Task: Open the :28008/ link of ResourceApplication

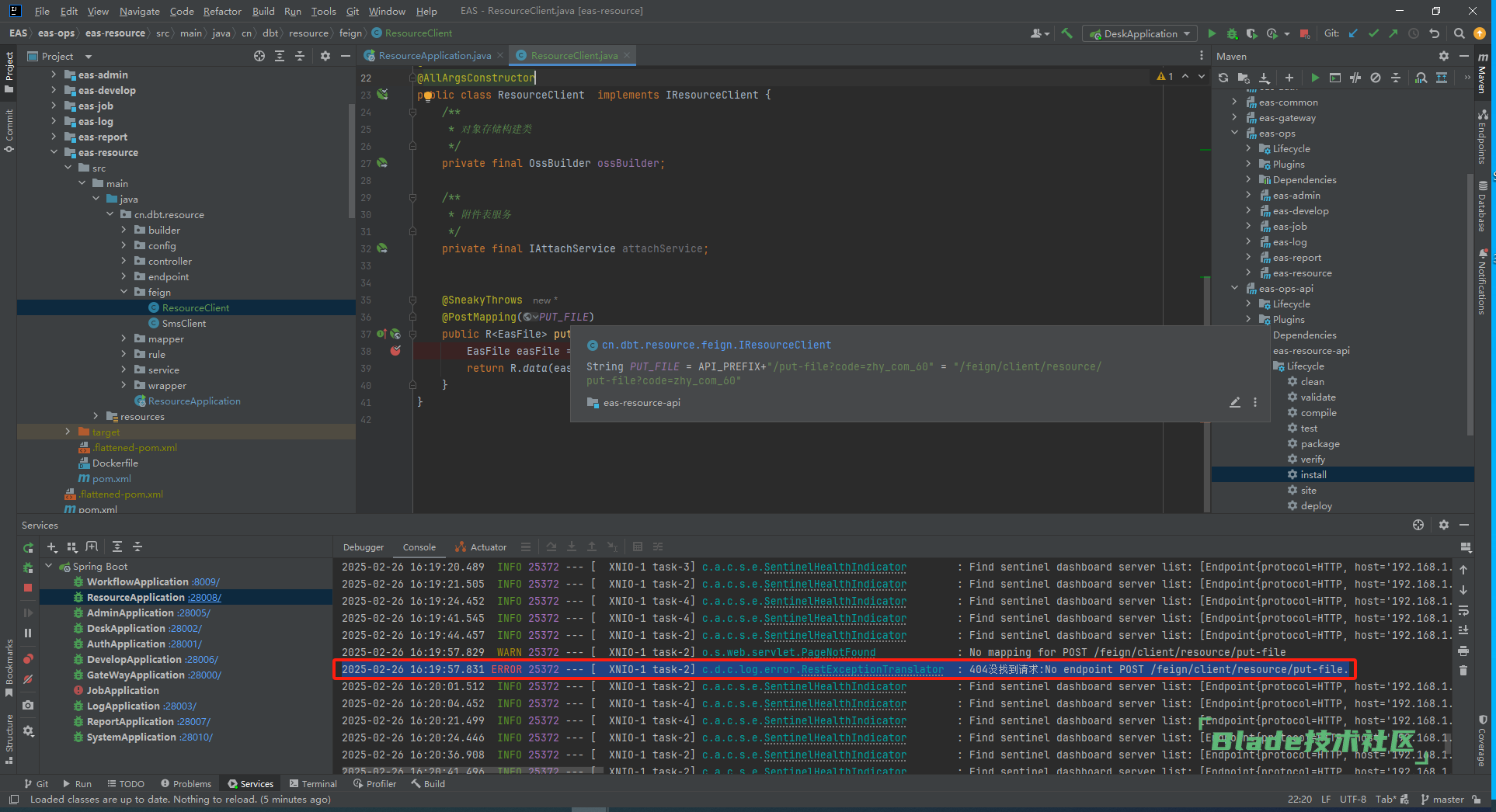Action: click(204, 598)
